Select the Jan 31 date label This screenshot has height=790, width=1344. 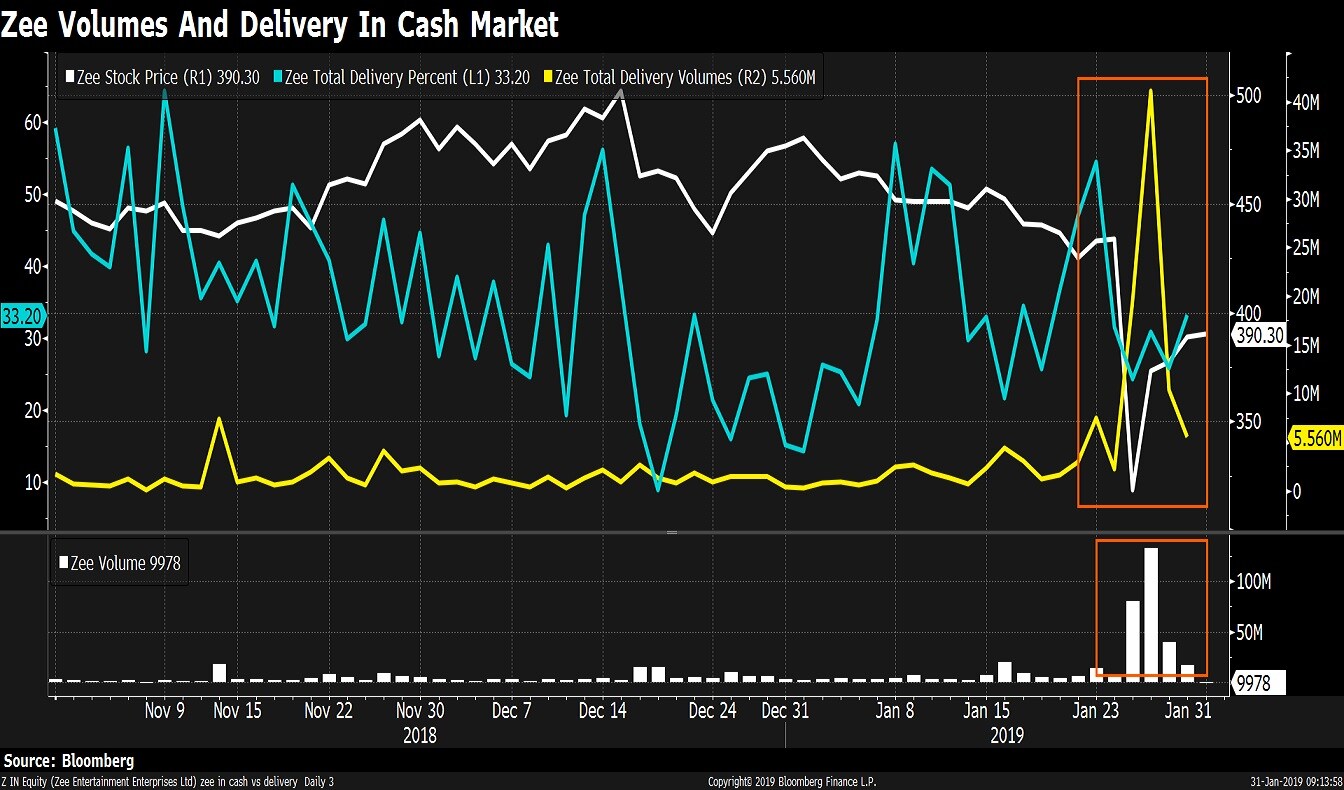1189,712
